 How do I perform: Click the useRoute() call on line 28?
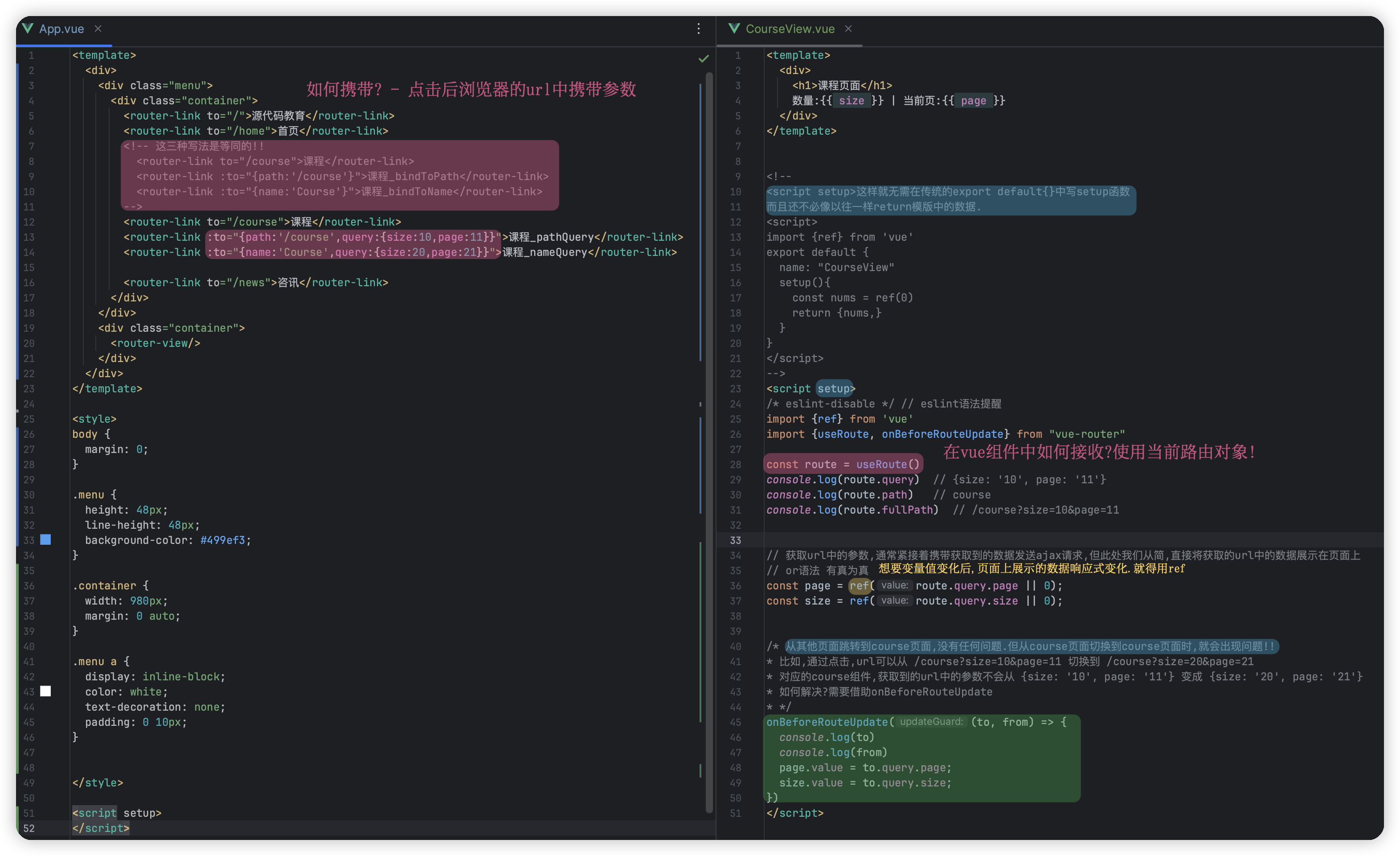[887, 465]
